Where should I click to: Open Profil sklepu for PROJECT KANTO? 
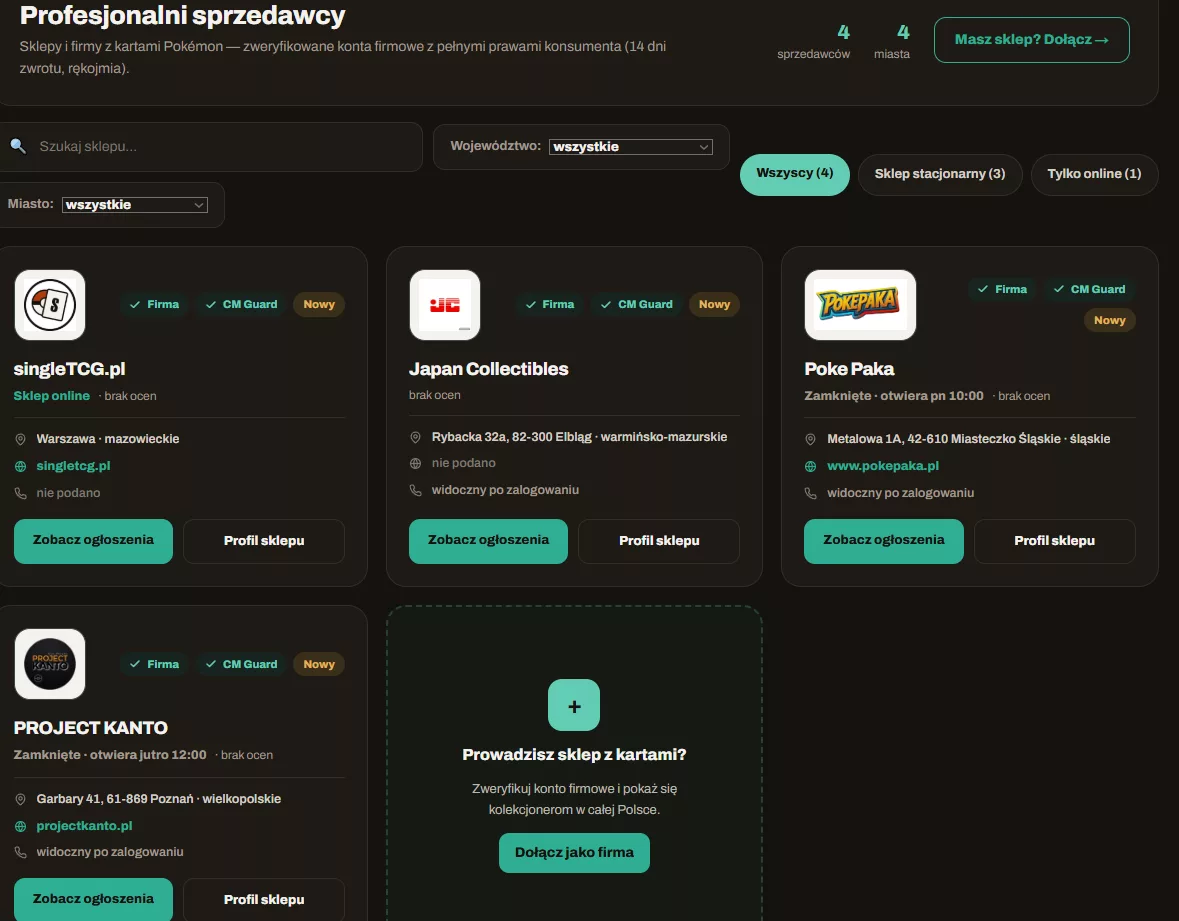tap(264, 900)
